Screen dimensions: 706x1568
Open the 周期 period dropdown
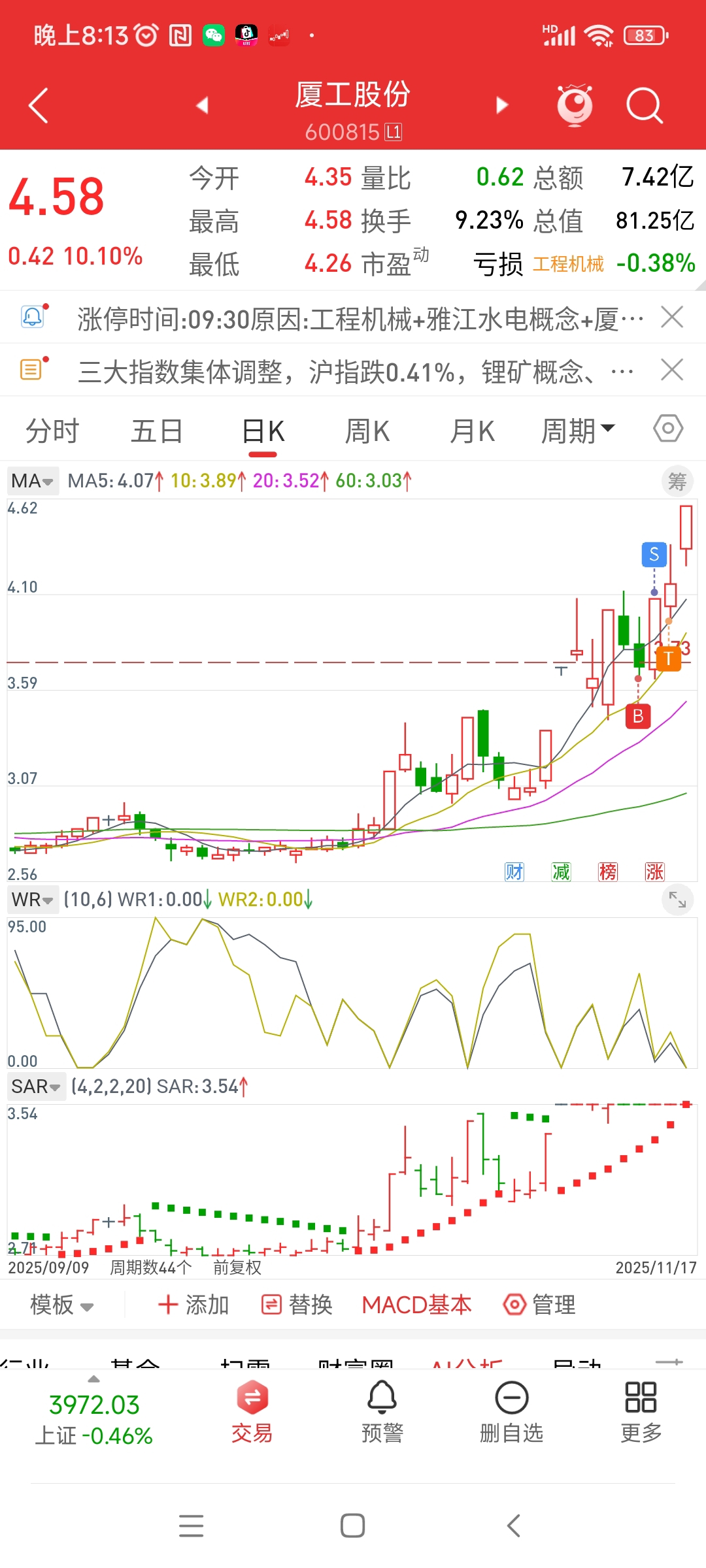(578, 431)
